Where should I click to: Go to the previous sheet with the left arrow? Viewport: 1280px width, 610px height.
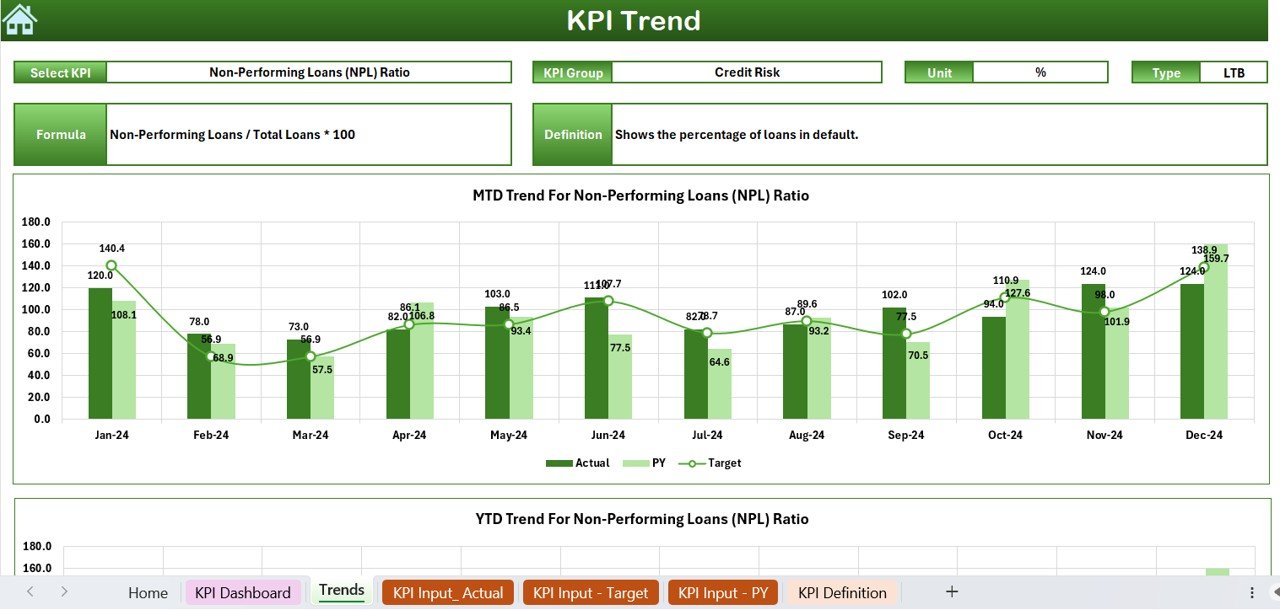(30, 592)
